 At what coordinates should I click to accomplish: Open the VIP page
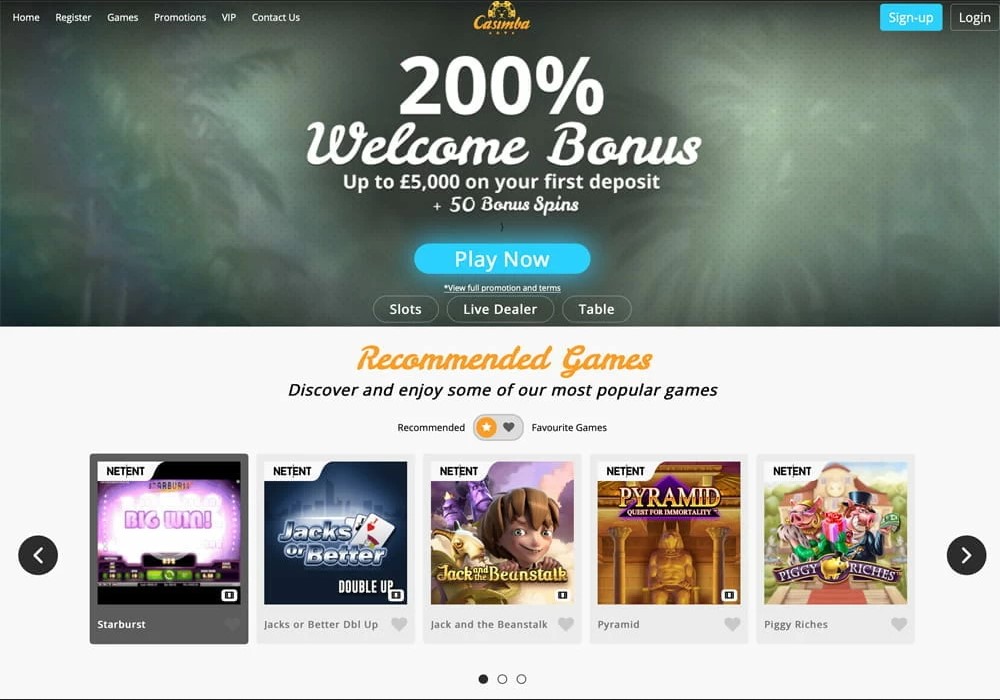click(x=229, y=17)
